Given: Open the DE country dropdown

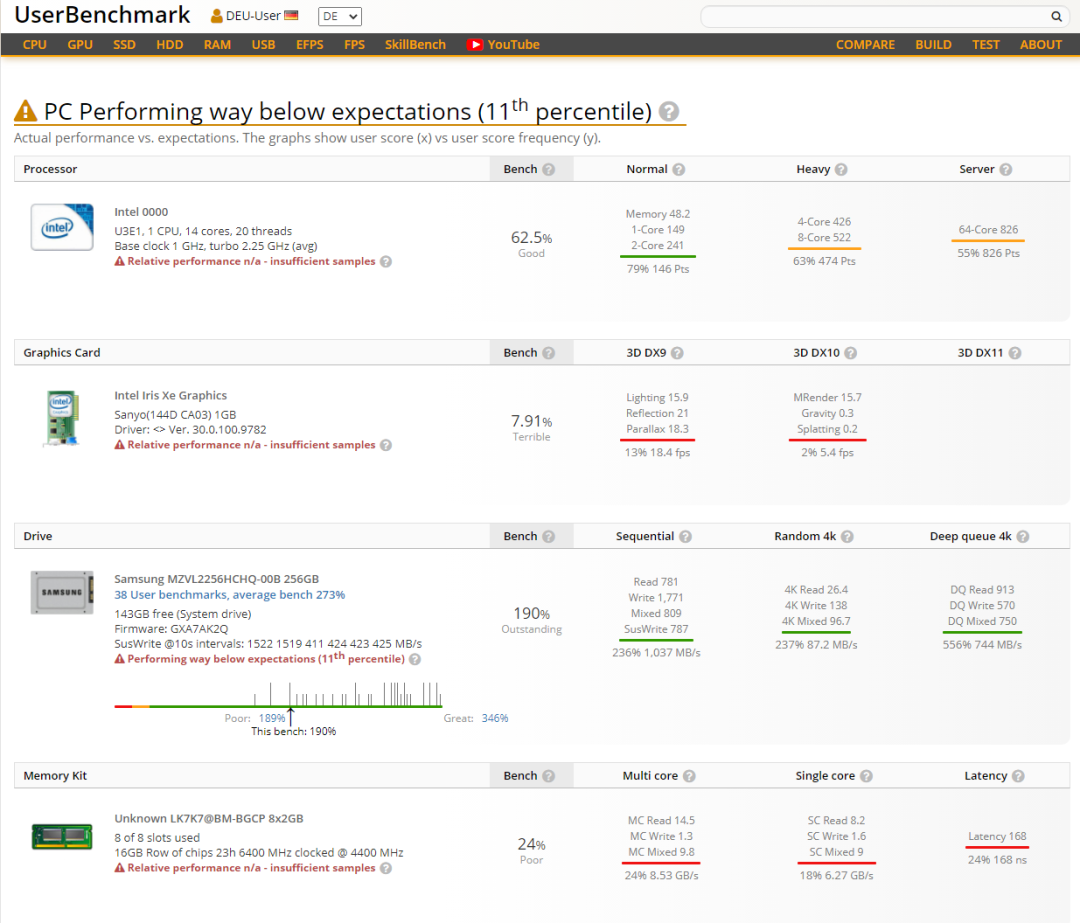Looking at the screenshot, I should point(340,17).
